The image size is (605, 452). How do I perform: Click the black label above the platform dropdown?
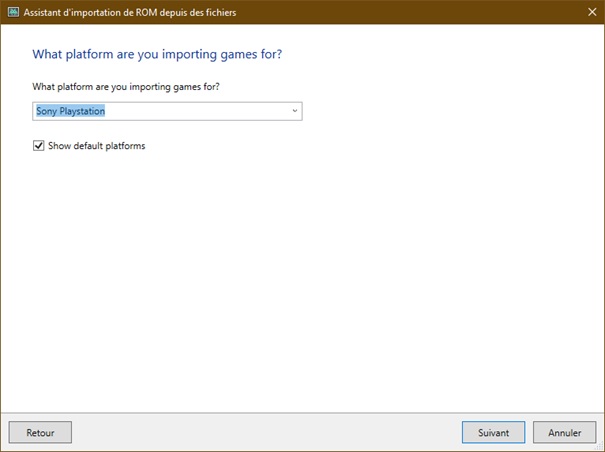(x=126, y=86)
